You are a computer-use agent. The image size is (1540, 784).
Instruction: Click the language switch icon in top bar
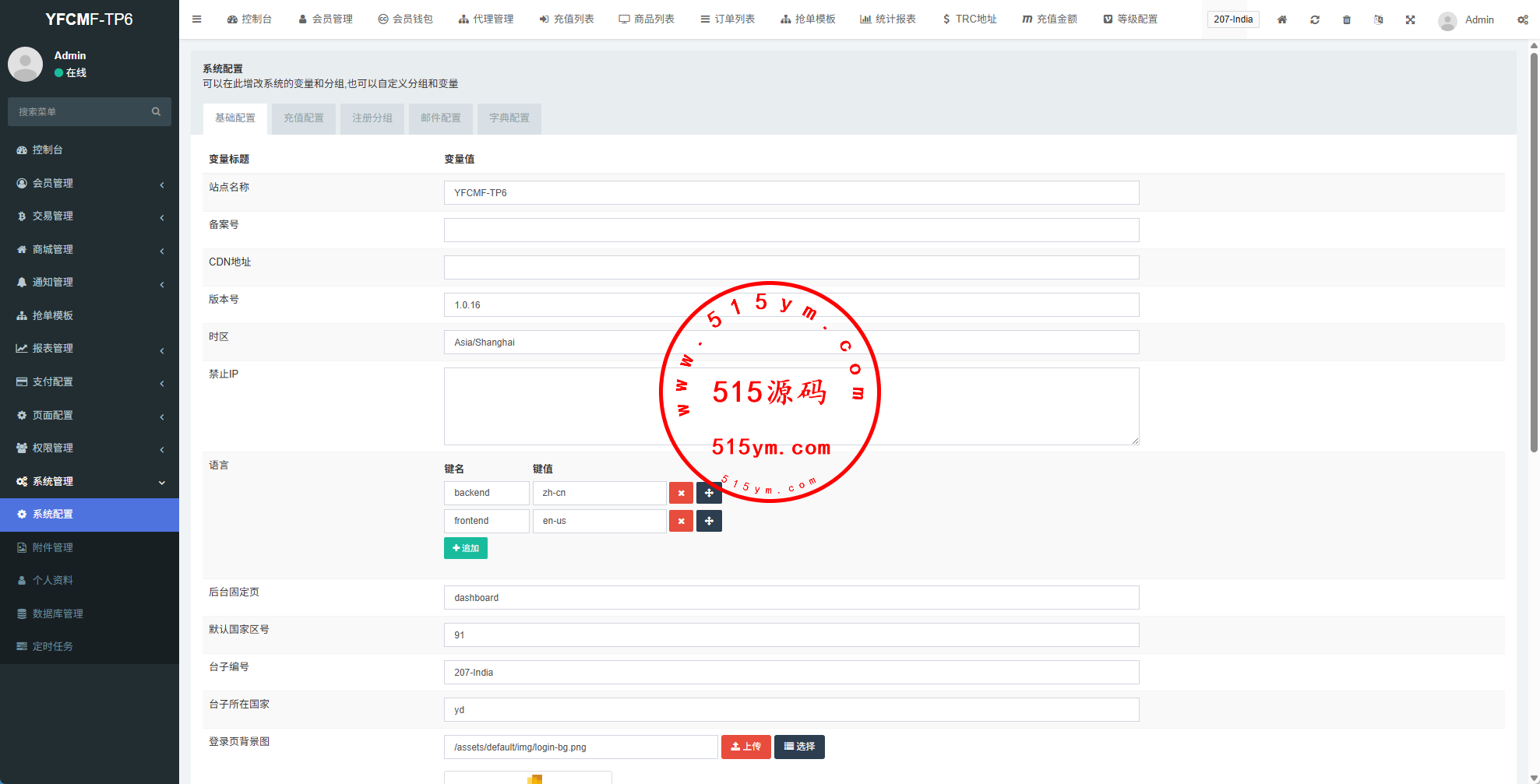(x=1378, y=19)
